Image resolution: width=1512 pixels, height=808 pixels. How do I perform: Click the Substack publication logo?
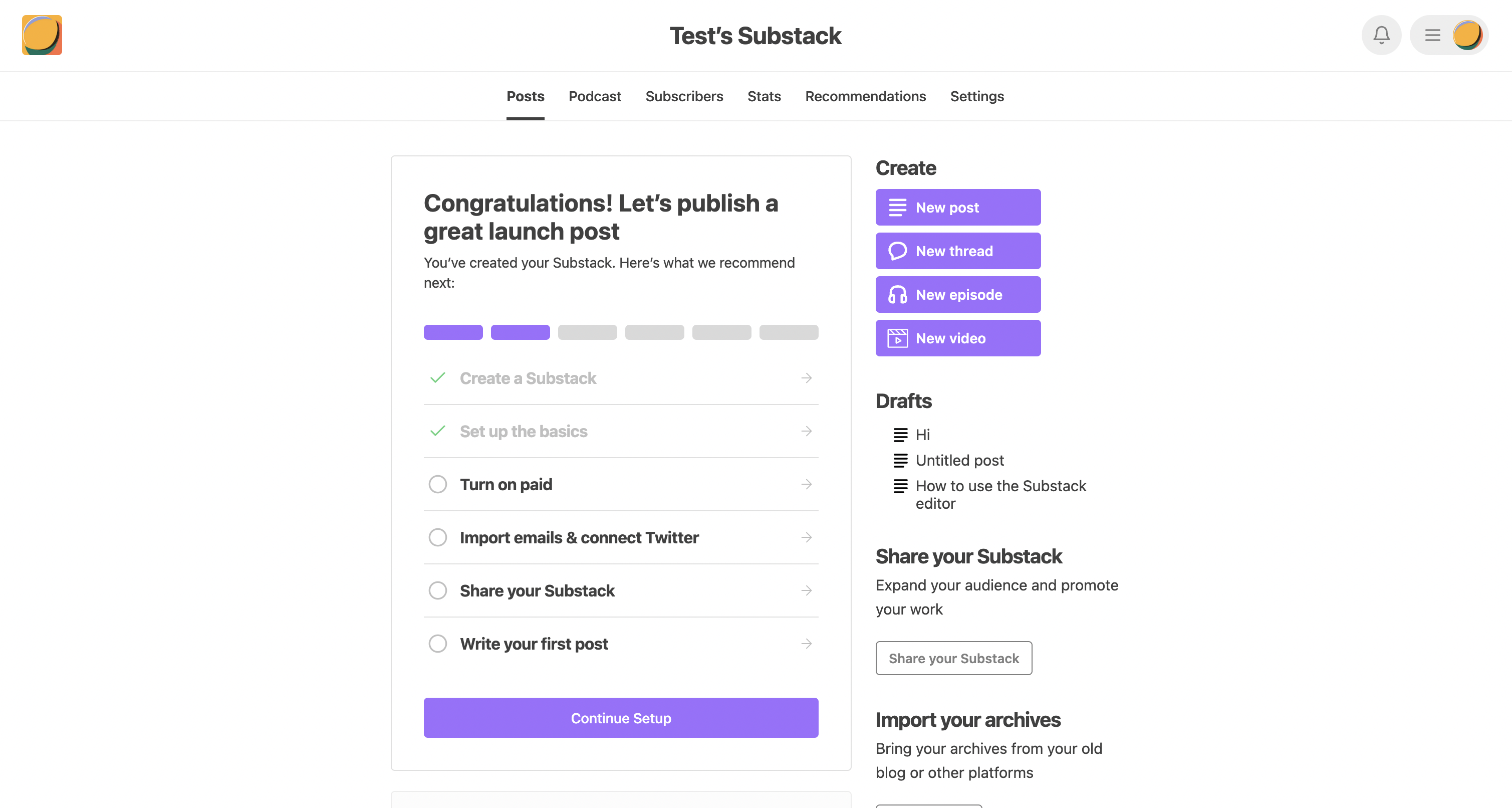(42, 35)
